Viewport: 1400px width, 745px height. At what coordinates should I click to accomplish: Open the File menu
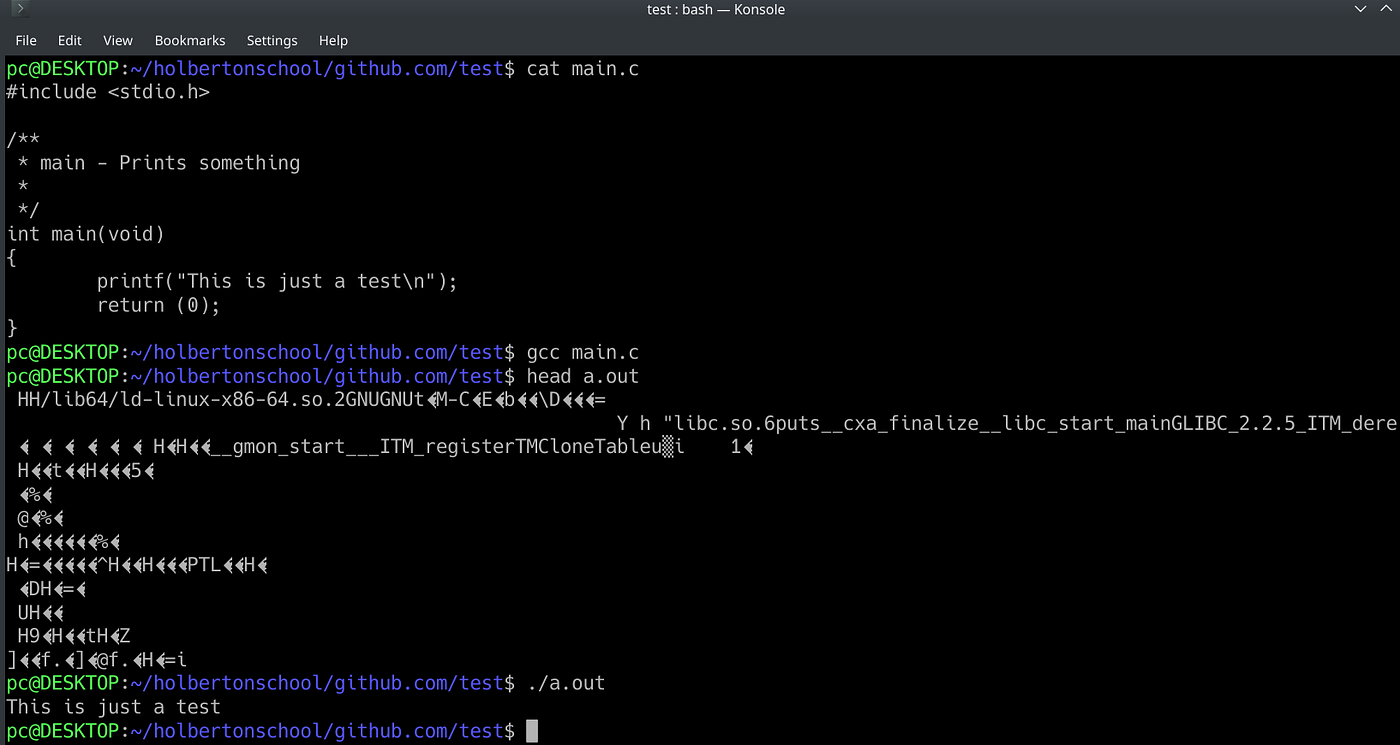tap(25, 40)
